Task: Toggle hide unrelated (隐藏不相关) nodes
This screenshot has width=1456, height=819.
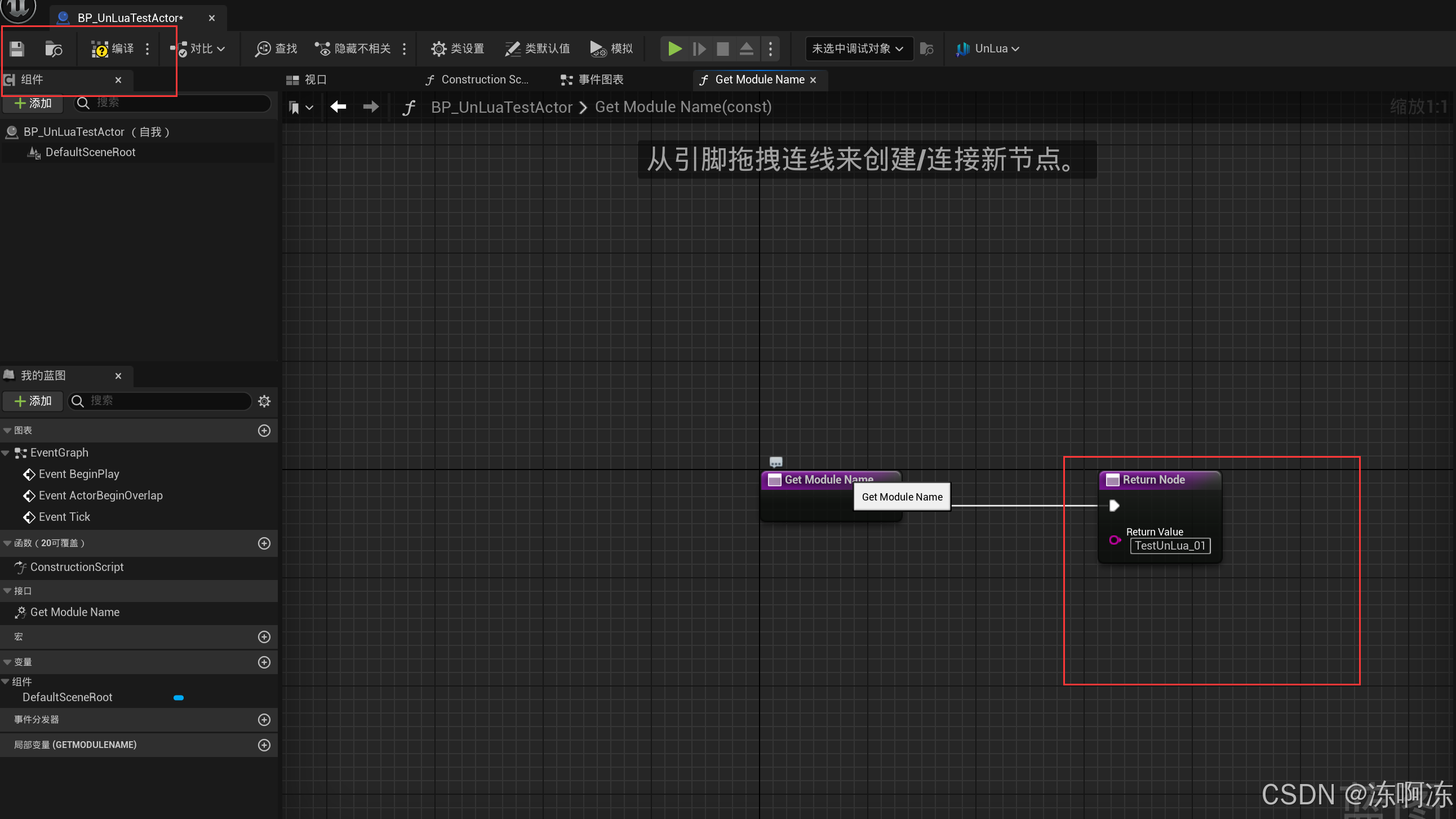Action: point(353,48)
